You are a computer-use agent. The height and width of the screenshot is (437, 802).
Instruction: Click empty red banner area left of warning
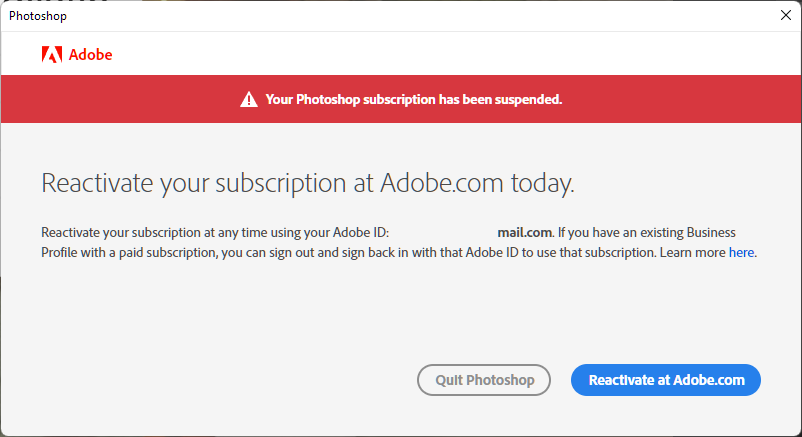tap(120, 99)
